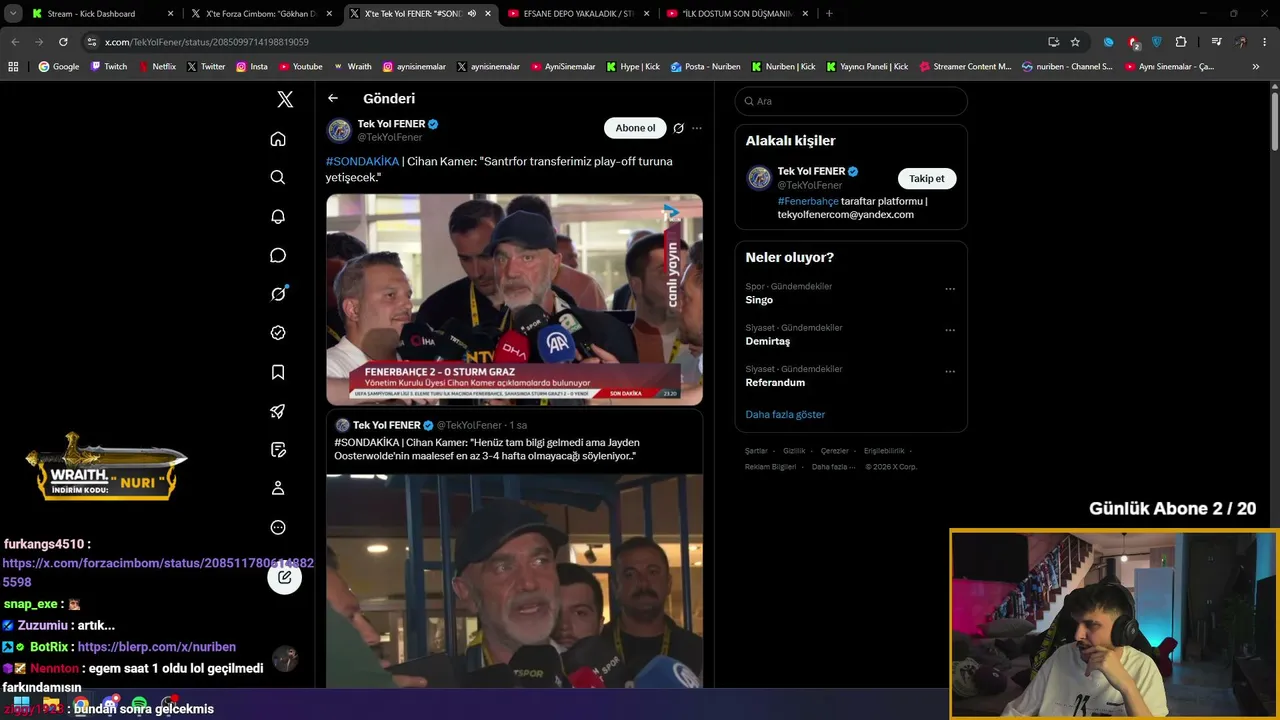Open the Demirtaş trending topic
Image resolution: width=1280 pixels, height=720 pixels.
click(768, 341)
